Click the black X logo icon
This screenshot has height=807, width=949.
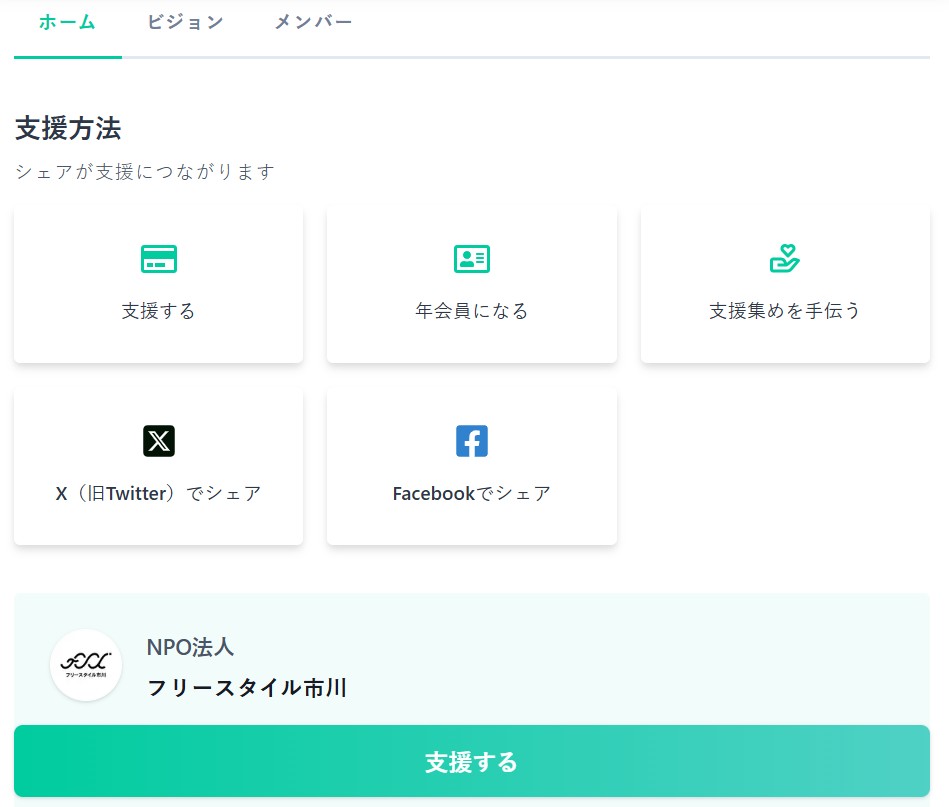(158, 441)
